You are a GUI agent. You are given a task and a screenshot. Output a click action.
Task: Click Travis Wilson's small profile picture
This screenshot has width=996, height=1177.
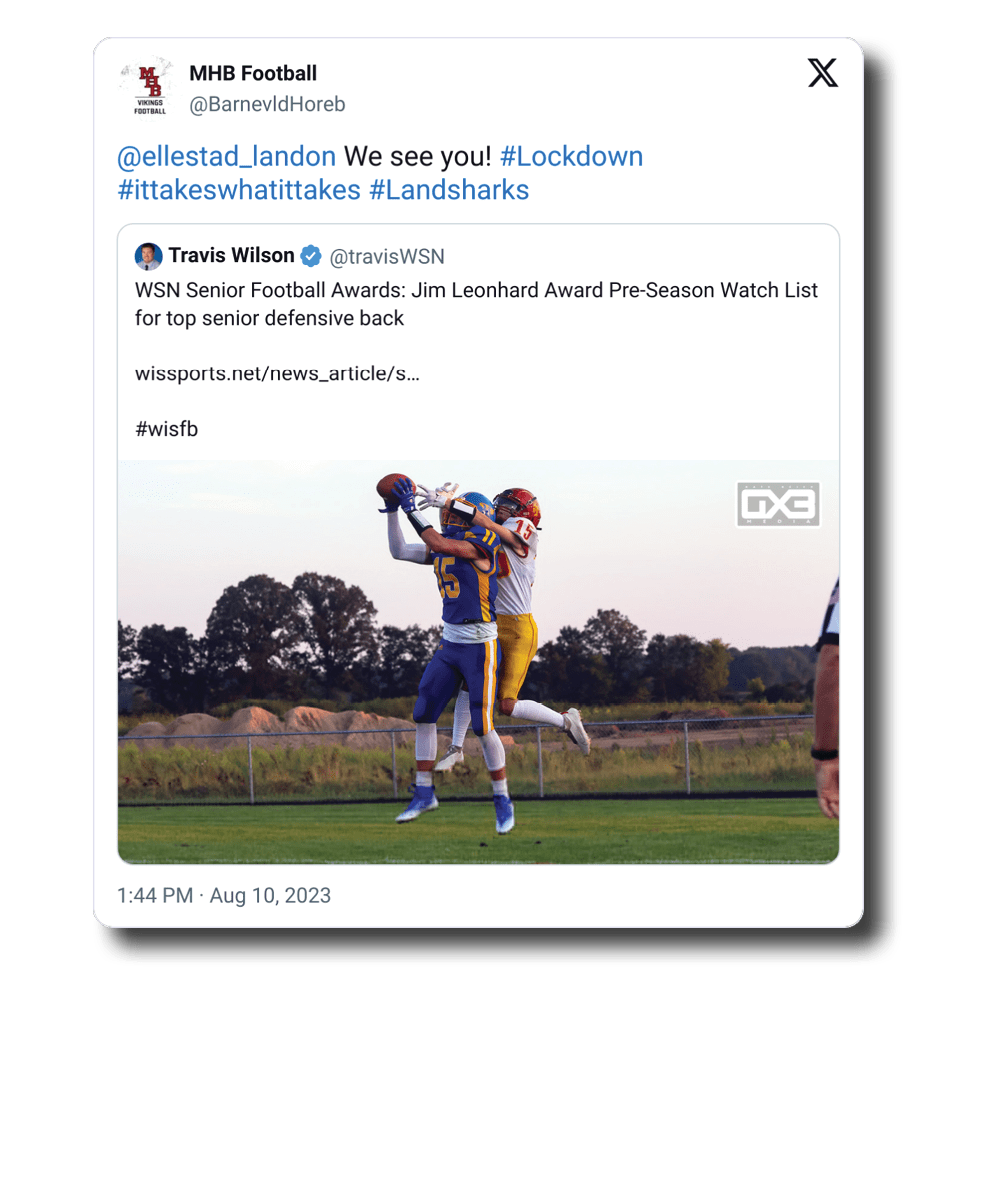coord(148,257)
